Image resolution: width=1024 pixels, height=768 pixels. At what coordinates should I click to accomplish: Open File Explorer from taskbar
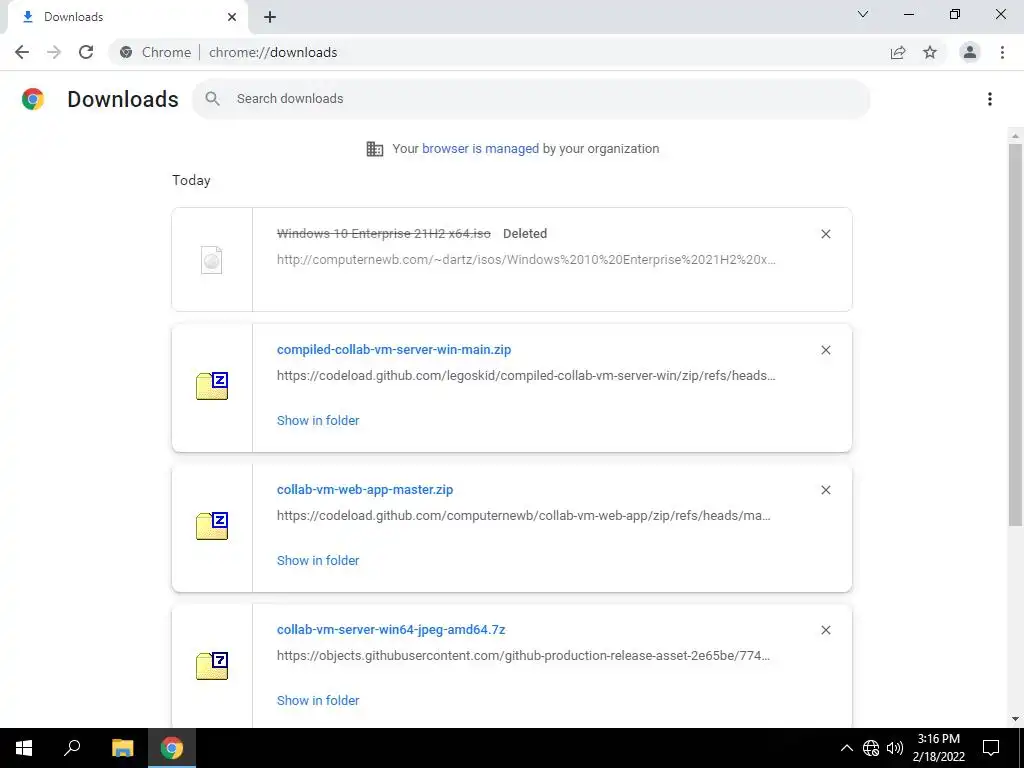click(122, 748)
